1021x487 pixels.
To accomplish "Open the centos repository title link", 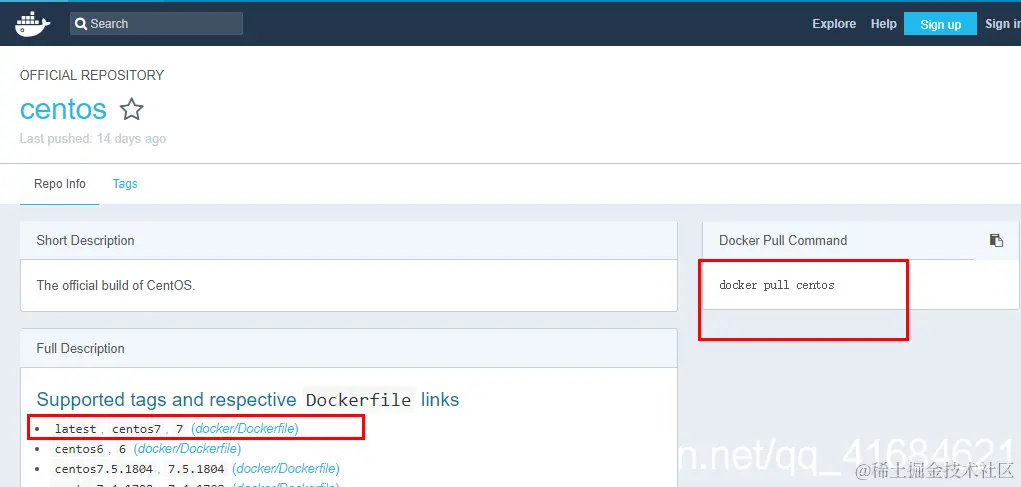I will click(63, 109).
